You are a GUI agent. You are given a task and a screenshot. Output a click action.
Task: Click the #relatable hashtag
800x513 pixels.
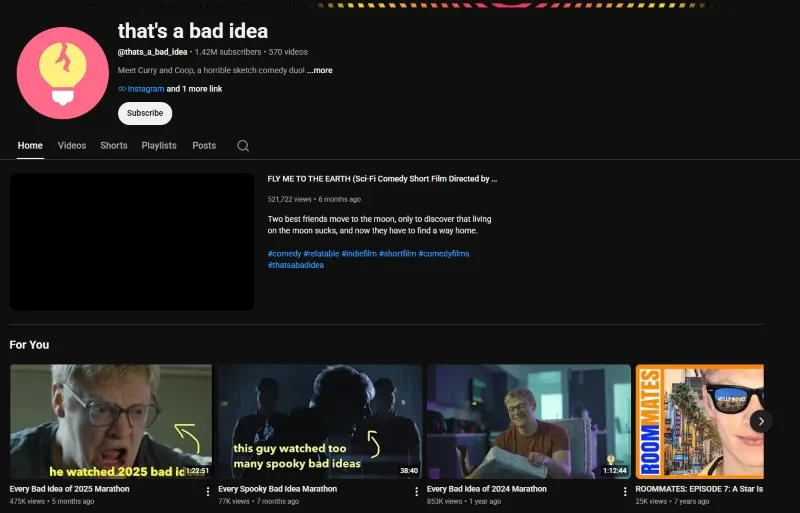321,254
